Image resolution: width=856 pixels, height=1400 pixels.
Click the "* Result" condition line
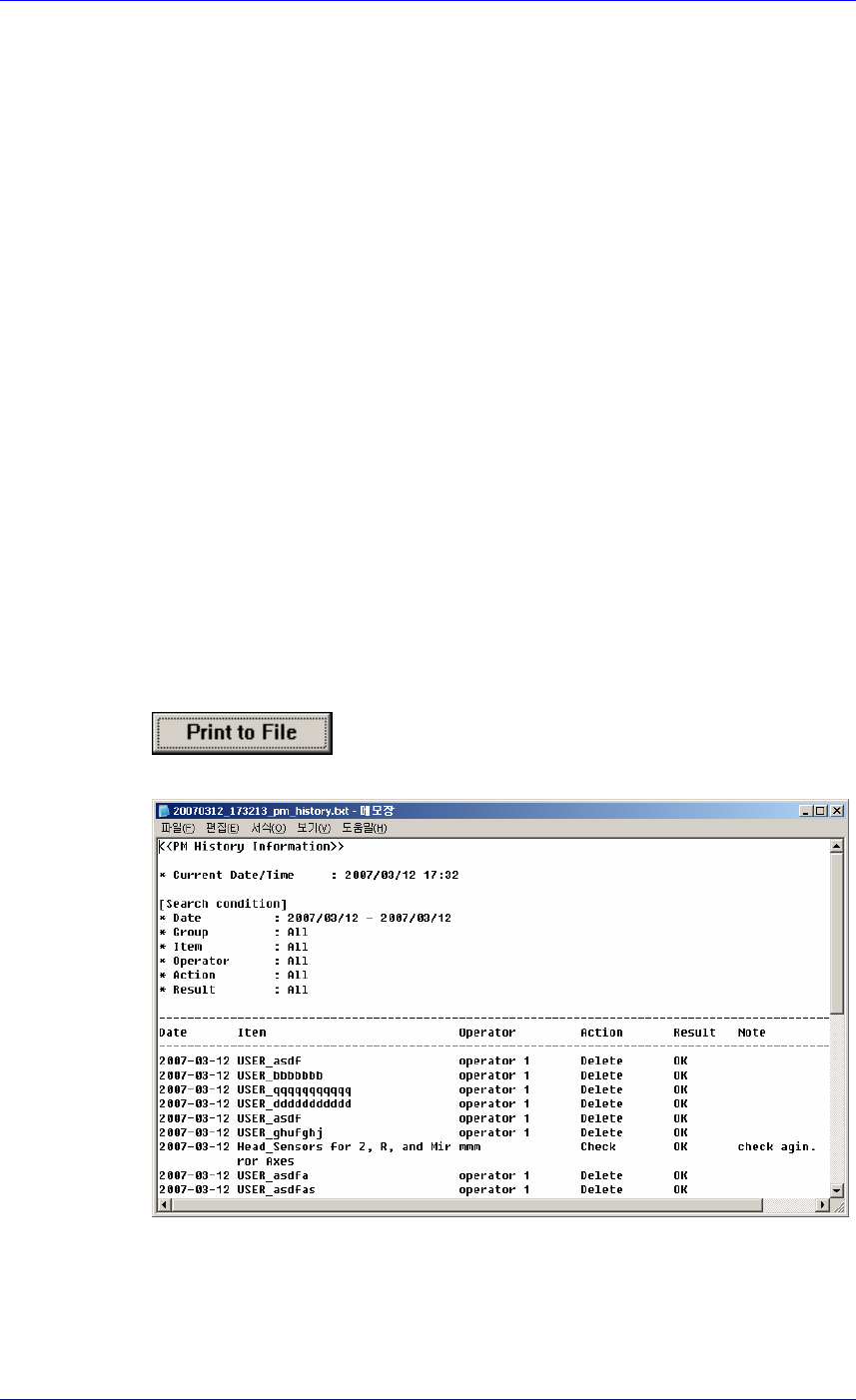tap(234, 990)
